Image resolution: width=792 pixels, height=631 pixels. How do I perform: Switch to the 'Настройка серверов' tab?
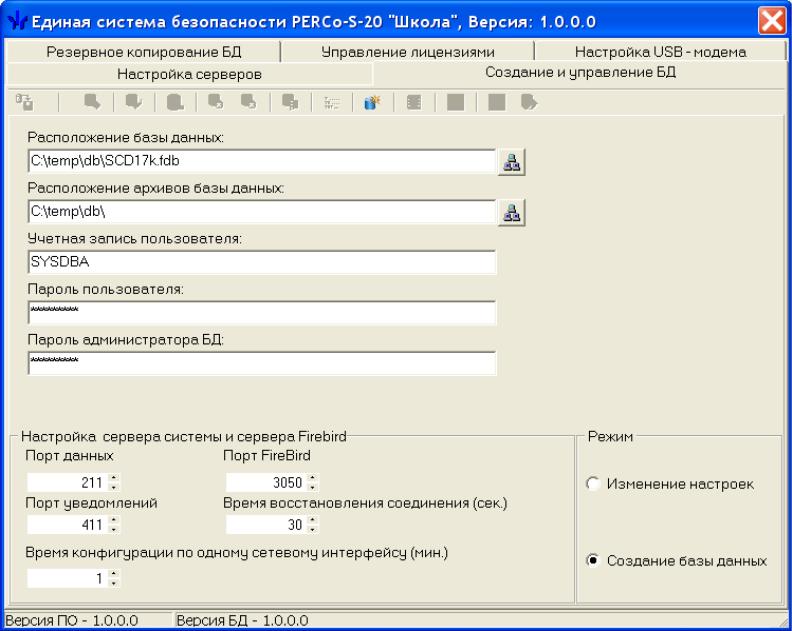click(x=189, y=74)
